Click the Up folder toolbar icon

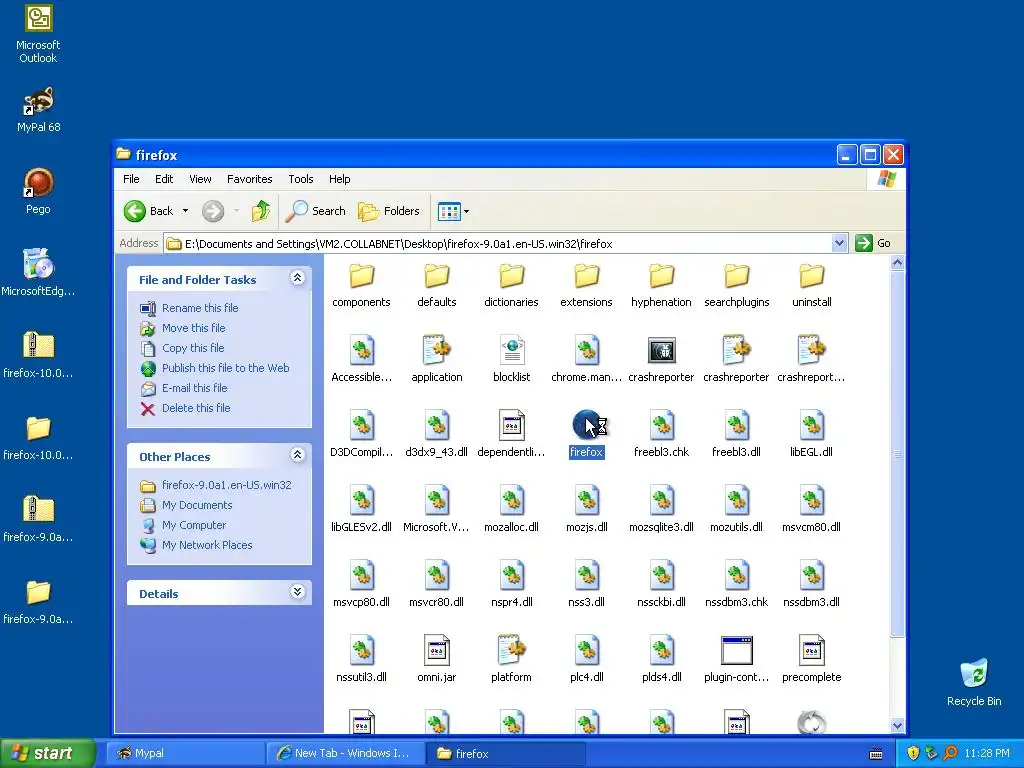261,211
